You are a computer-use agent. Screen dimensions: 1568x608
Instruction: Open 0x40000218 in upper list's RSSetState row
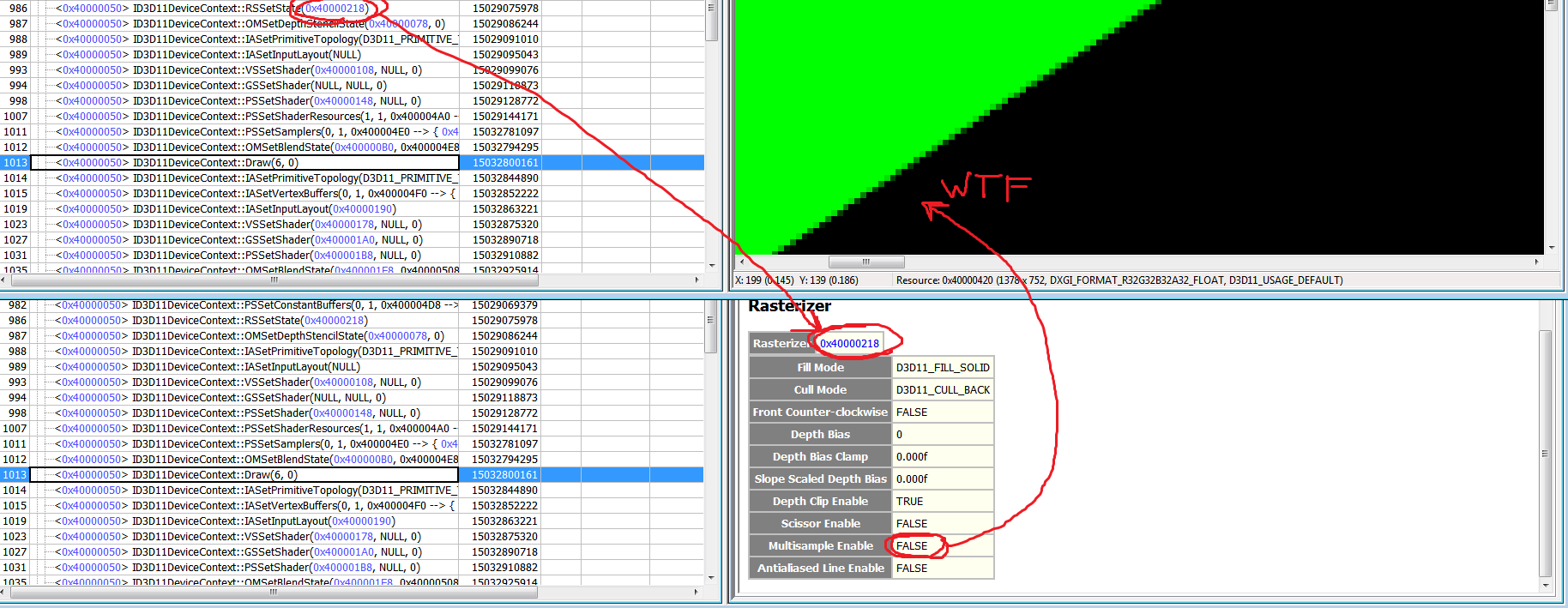pyautogui.click(x=335, y=9)
